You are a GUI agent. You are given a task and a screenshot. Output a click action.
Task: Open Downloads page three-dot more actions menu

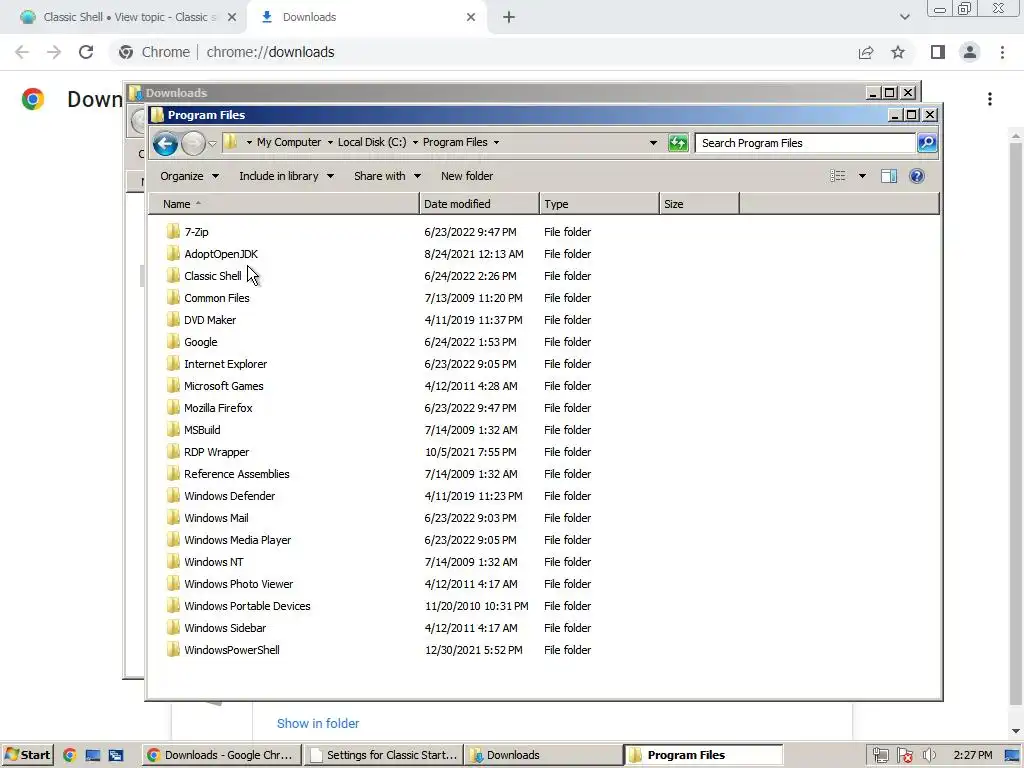[990, 99]
